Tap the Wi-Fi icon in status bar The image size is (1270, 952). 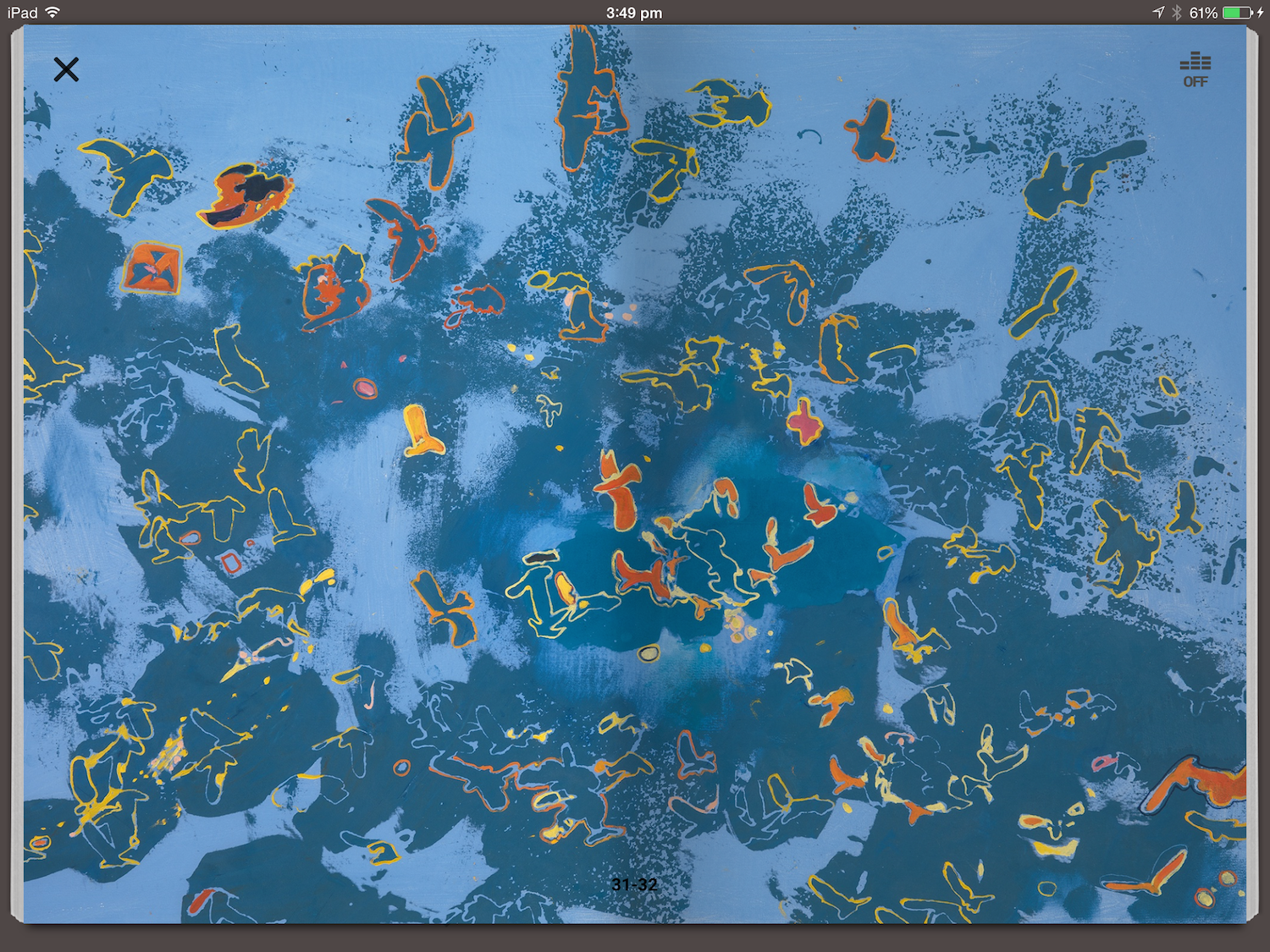pyautogui.click(x=52, y=13)
